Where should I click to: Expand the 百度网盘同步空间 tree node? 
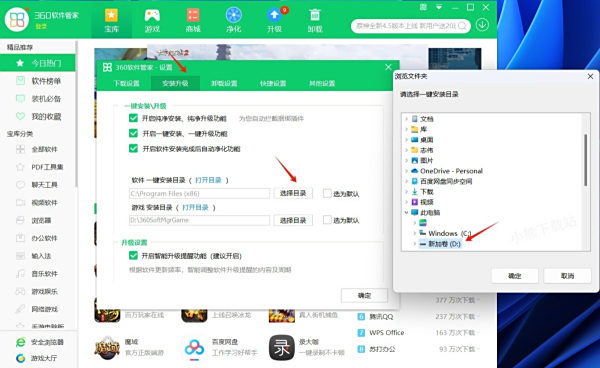tap(406, 181)
